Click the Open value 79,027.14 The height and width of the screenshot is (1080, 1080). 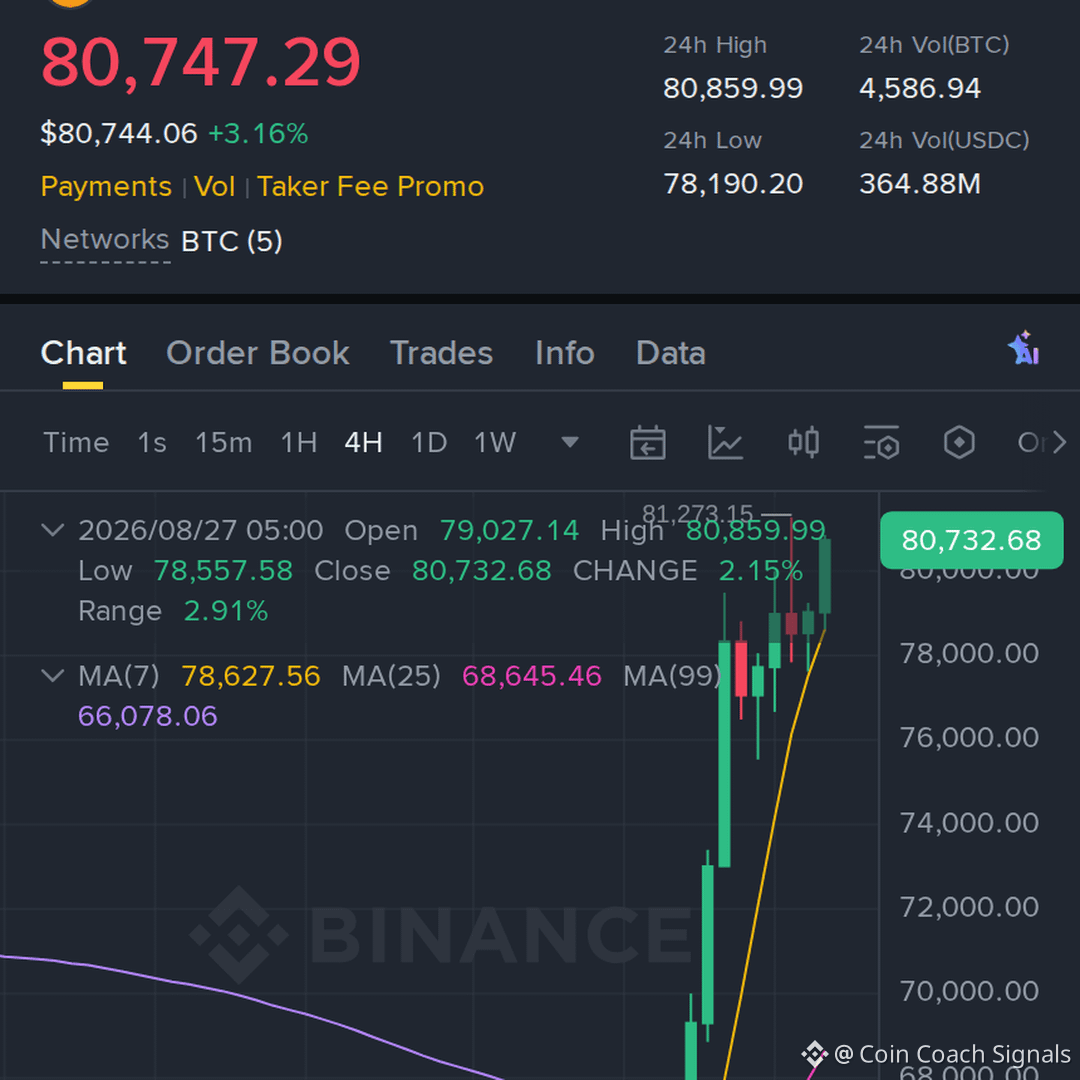[510, 530]
